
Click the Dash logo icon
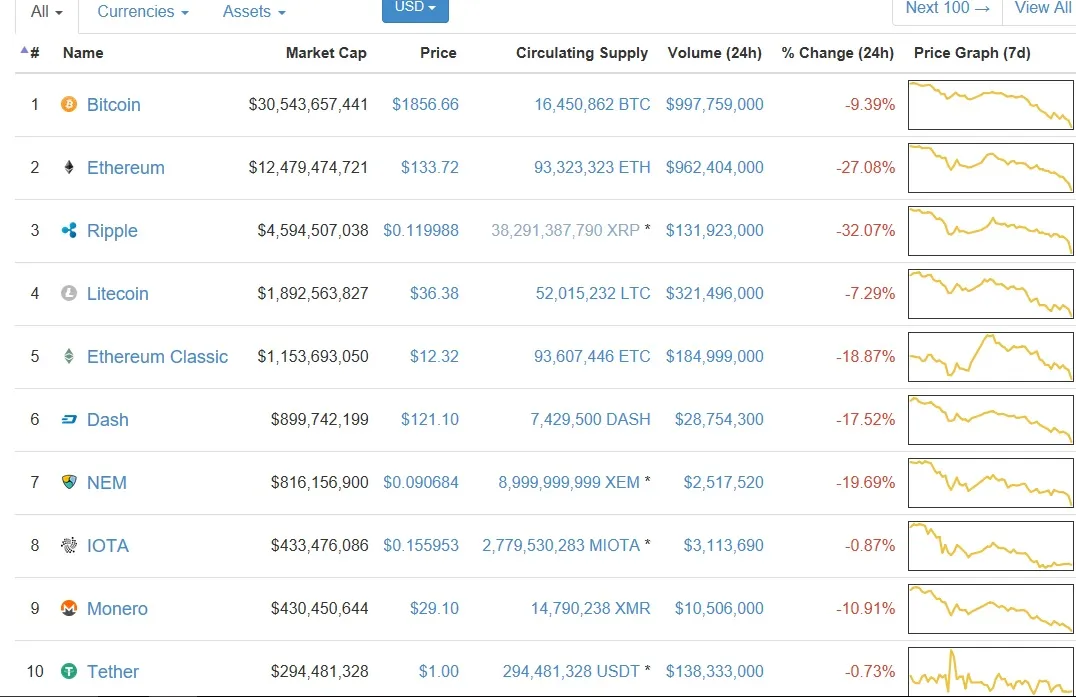[x=69, y=419]
